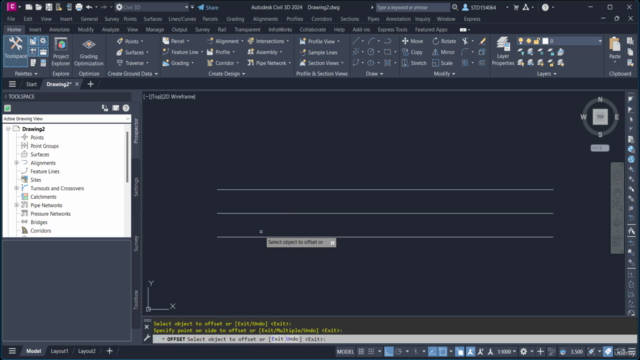The height and width of the screenshot is (360, 640).
Task: Launch Project Explorer from the ribbon
Action: click(61, 52)
